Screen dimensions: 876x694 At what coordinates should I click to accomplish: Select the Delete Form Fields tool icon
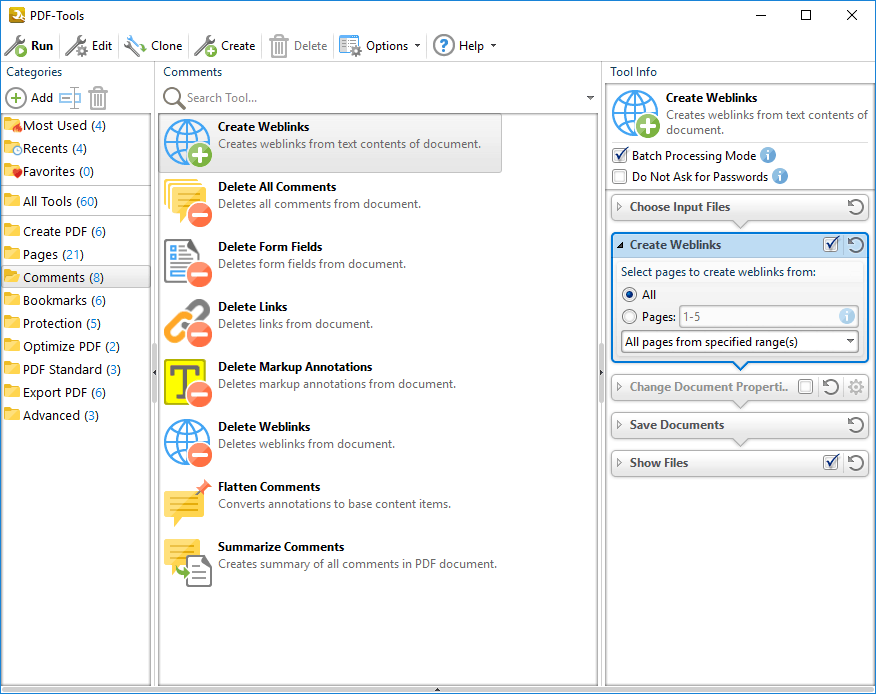pos(188,263)
